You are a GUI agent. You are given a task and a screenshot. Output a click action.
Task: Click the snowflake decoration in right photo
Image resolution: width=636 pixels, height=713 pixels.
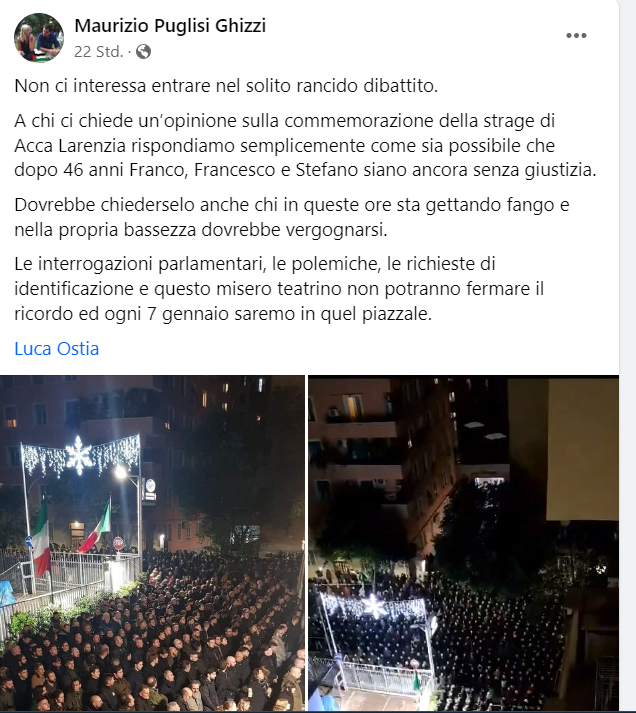pyautogui.click(x=374, y=606)
